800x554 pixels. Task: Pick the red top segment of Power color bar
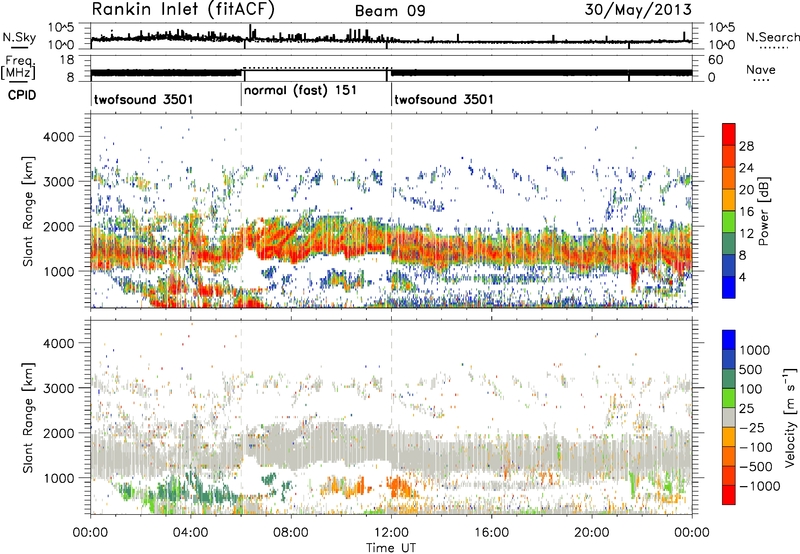tap(729, 134)
